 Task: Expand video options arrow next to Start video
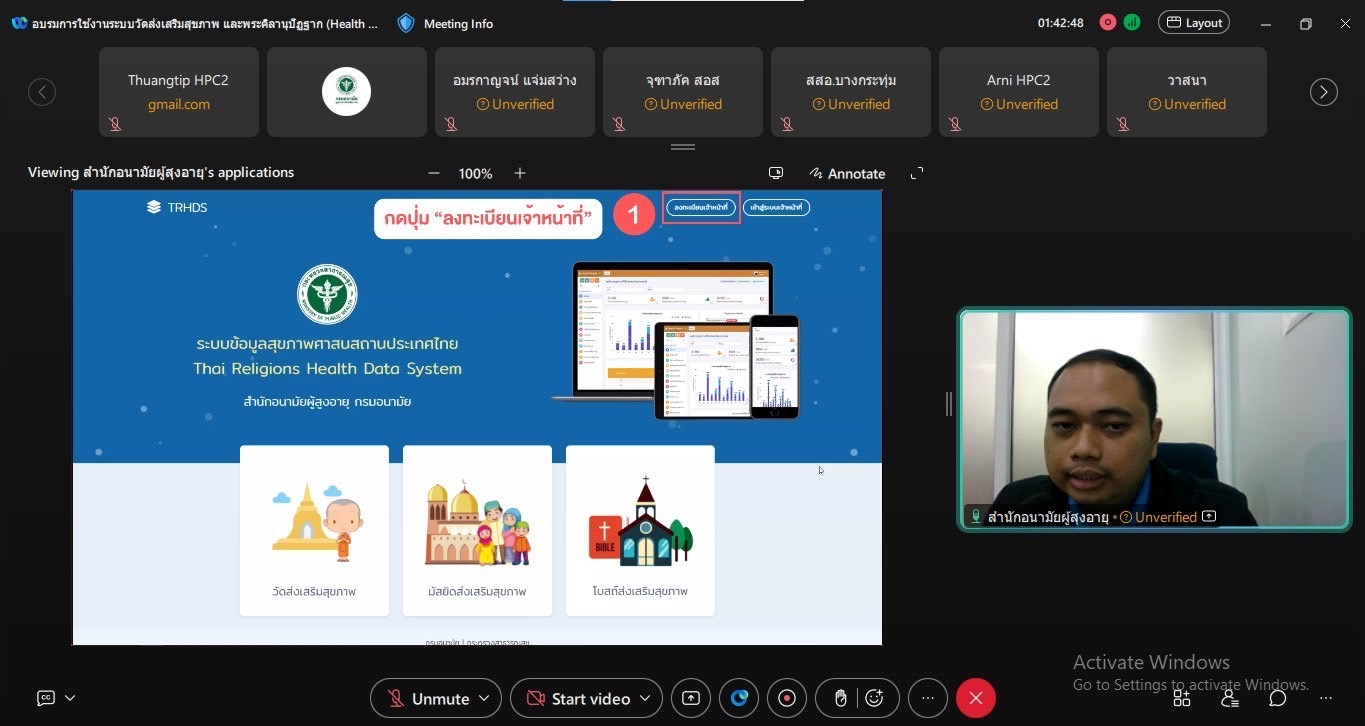coord(645,698)
